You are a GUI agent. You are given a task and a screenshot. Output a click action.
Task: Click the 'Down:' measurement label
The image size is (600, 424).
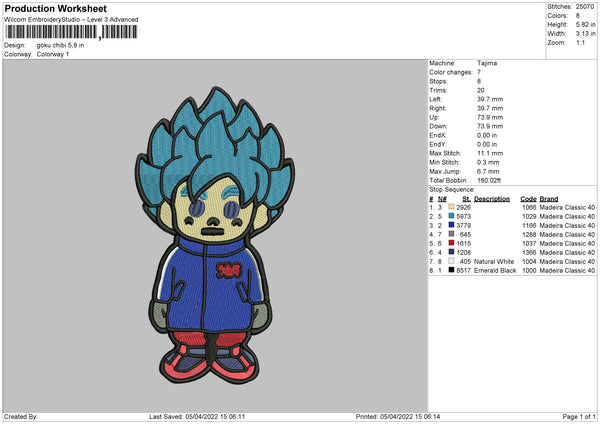[438, 126]
